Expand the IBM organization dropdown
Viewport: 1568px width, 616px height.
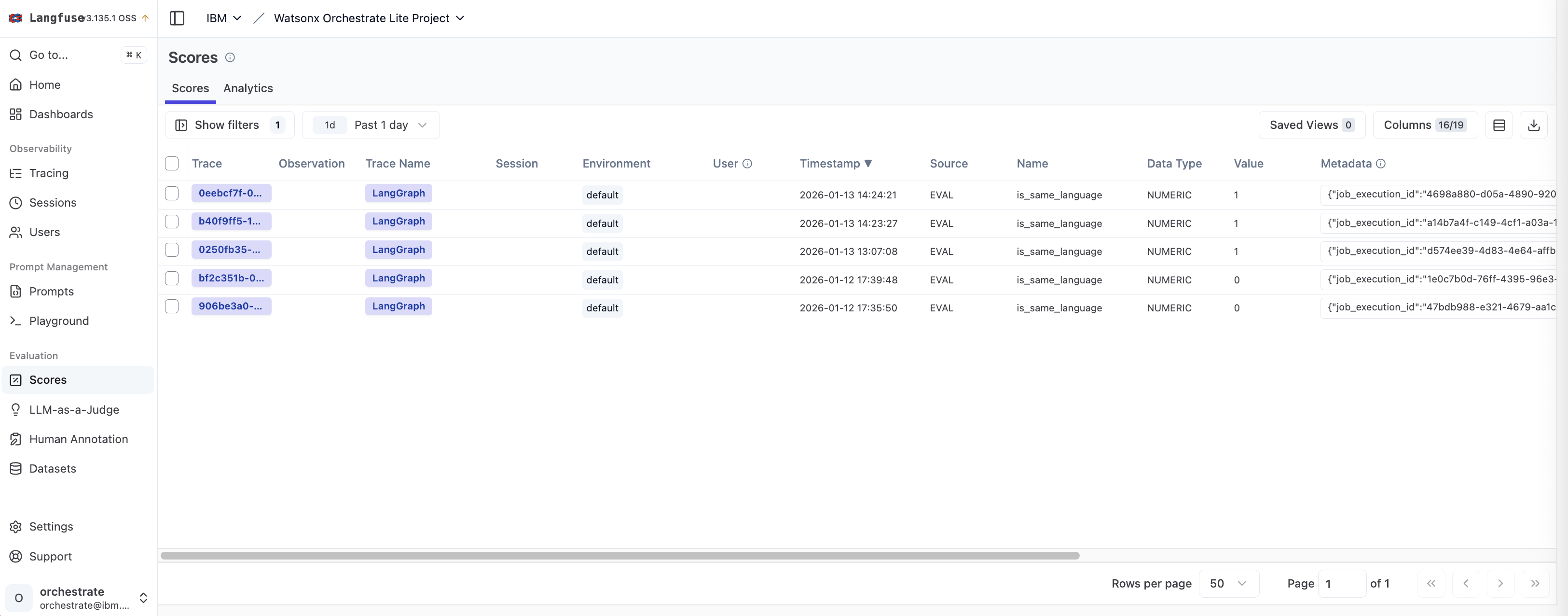(x=223, y=18)
